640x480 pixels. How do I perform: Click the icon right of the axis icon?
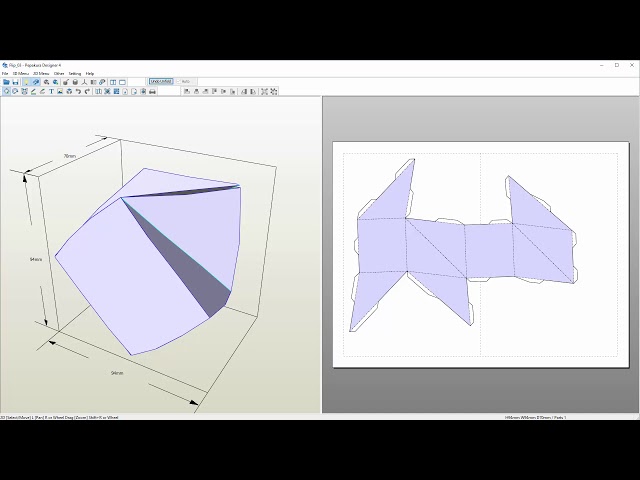[x=93, y=82]
